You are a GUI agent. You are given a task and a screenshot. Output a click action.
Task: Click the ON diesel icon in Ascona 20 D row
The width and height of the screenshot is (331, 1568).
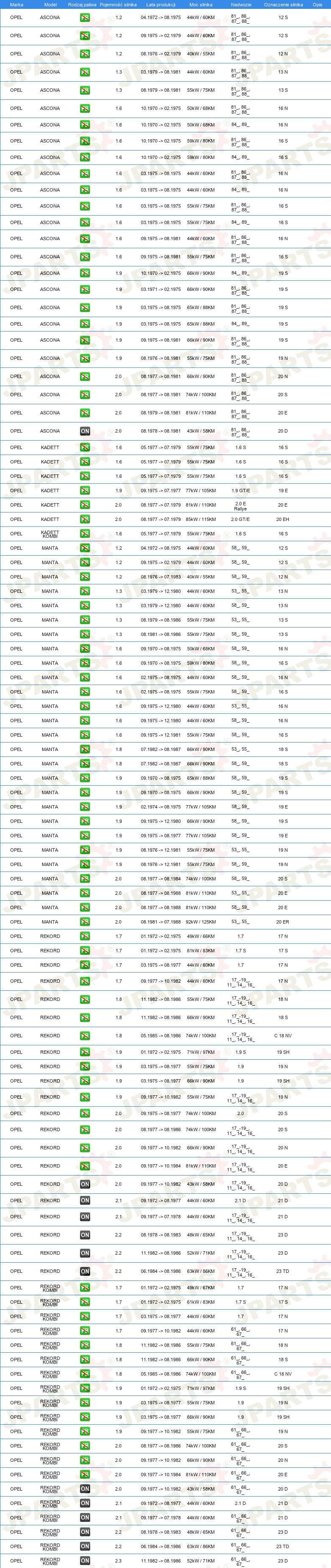[85, 431]
